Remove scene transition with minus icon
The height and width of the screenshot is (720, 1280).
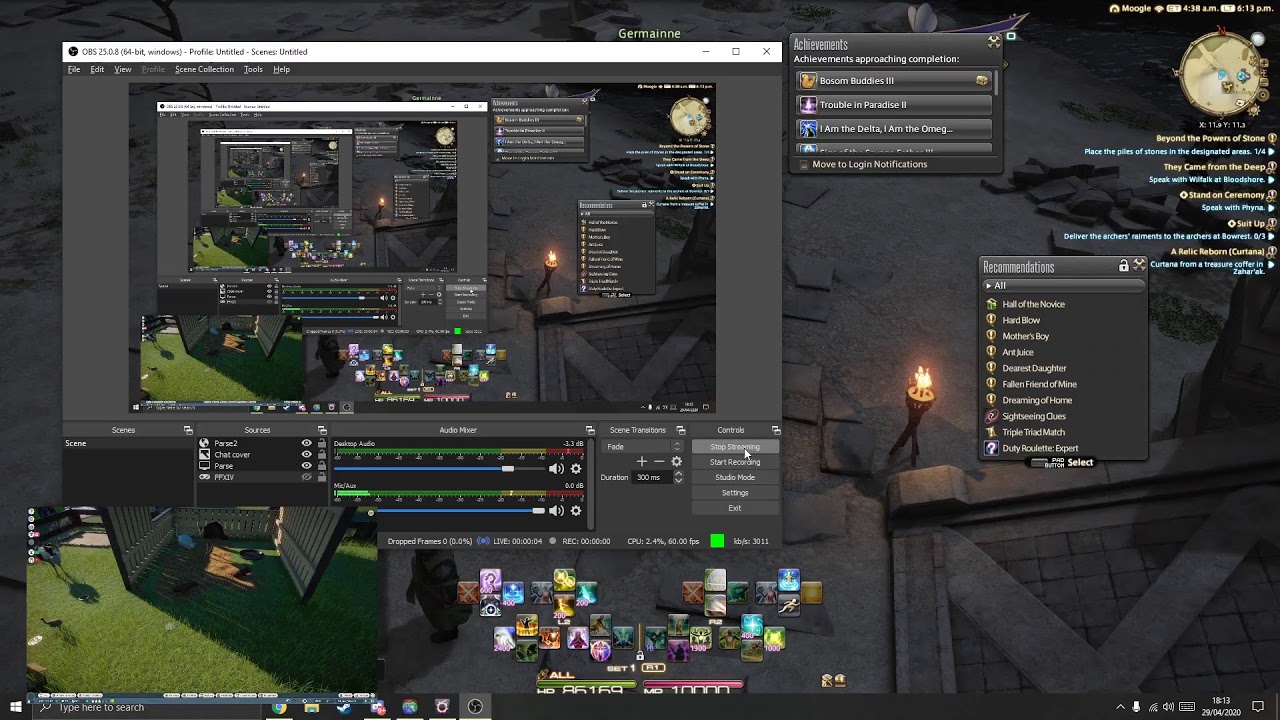pos(659,461)
